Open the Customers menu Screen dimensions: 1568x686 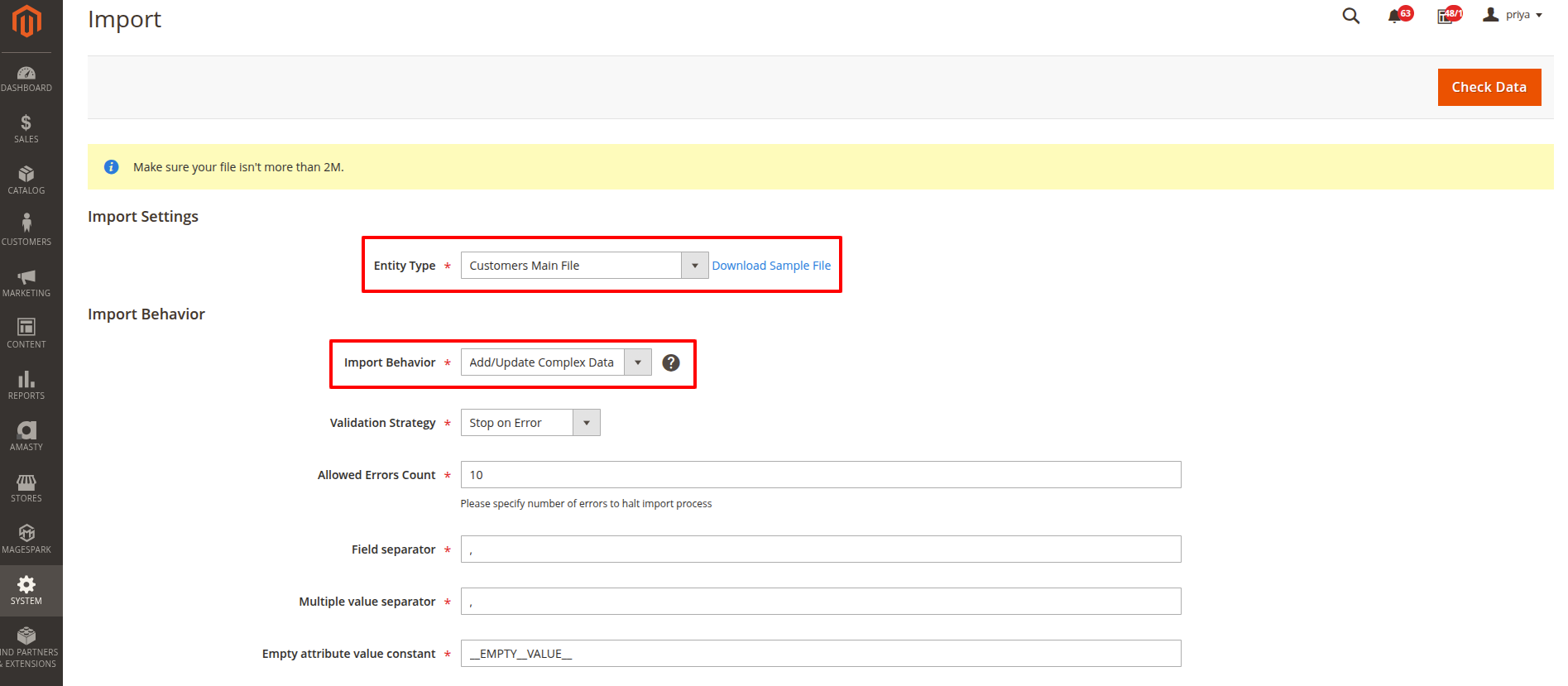pyautogui.click(x=26, y=232)
